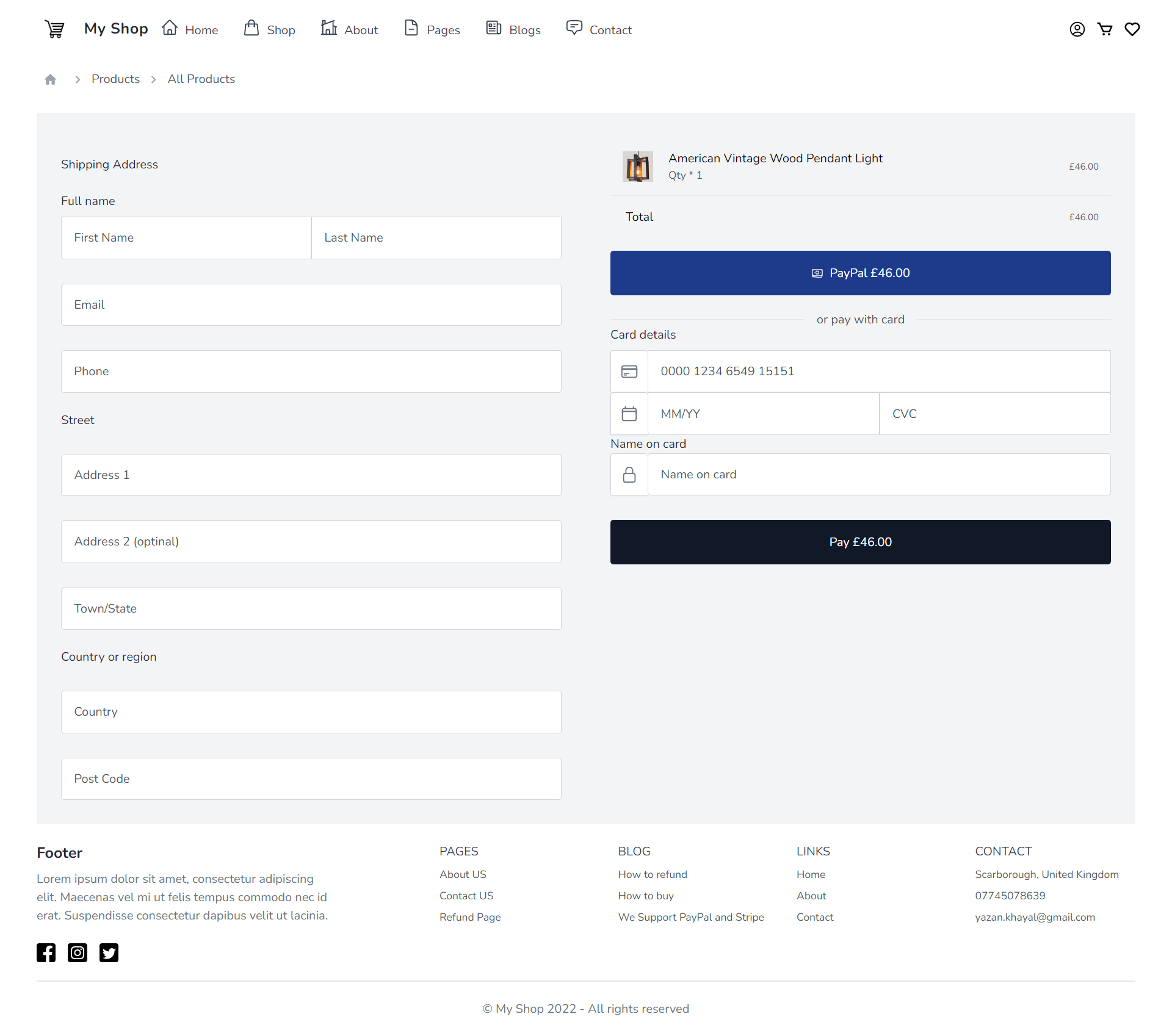The width and height of the screenshot is (1172, 1036).
Task: Click the Home breadcrumb link
Action: tap(51, 79)
